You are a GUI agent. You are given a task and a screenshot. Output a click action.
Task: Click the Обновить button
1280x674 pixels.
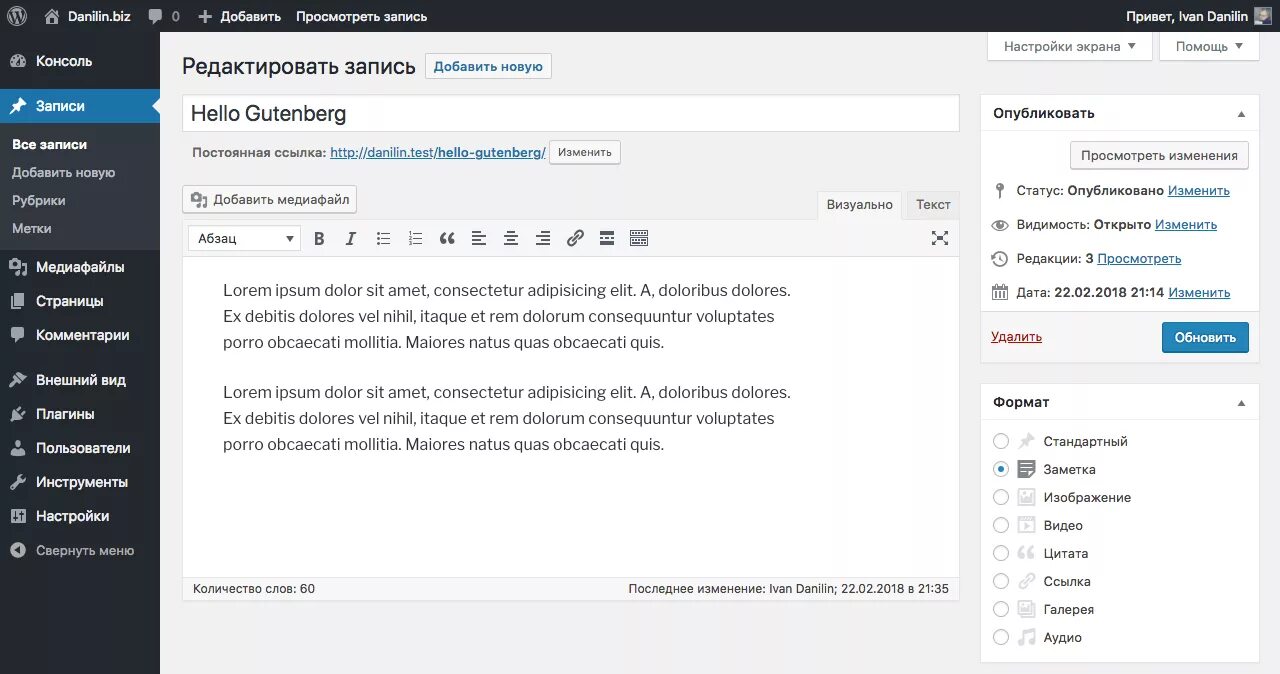pyautogui.click(x=1205, y=337)
